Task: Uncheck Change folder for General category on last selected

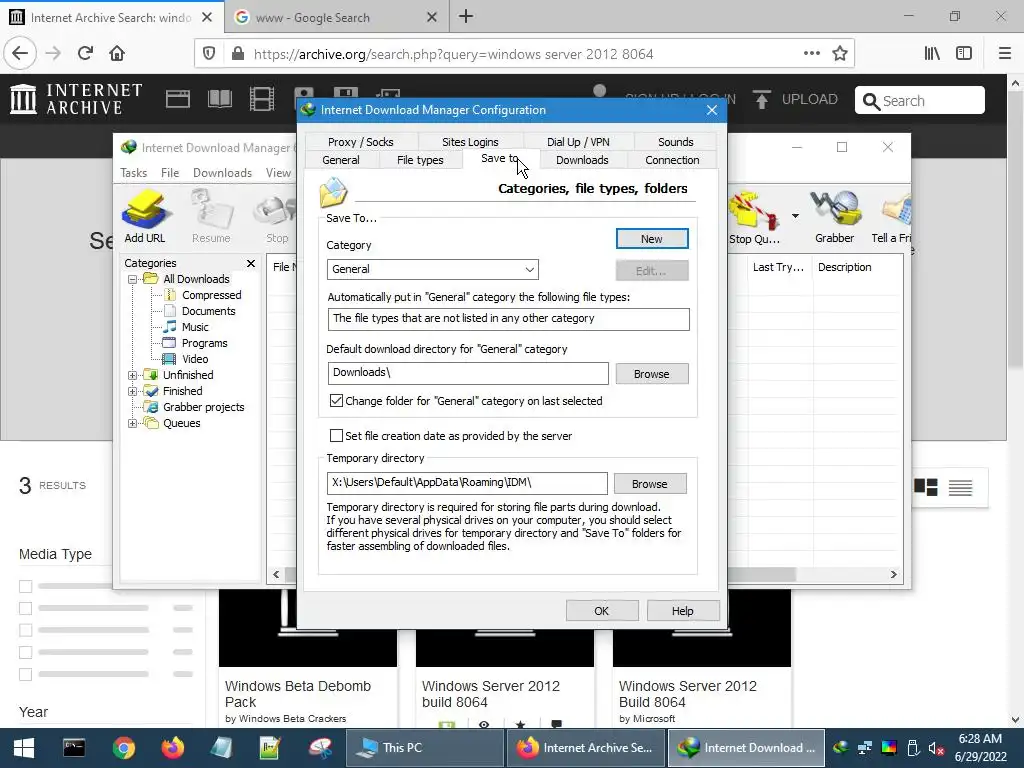Action: click(336, 401)
